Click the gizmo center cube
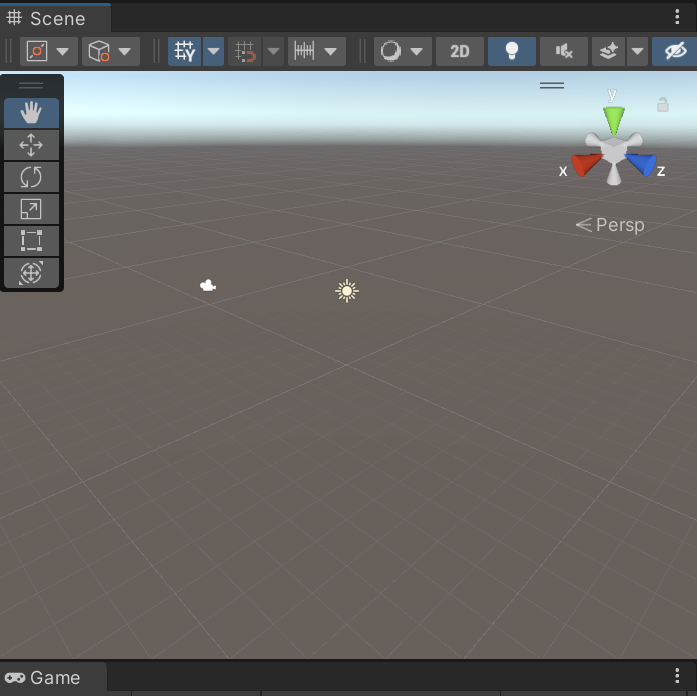 click(x=614, y=151)
